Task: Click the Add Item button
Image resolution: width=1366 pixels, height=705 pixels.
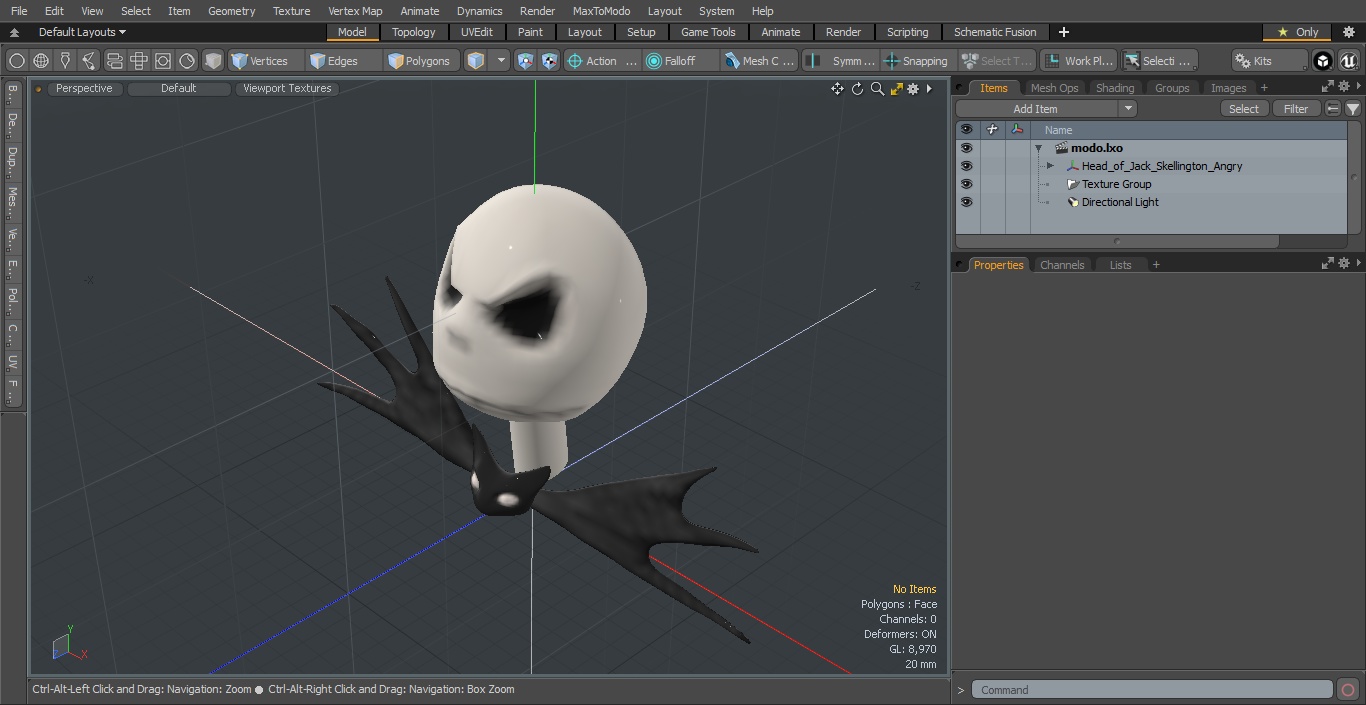Action: (x=1036, y=109)
